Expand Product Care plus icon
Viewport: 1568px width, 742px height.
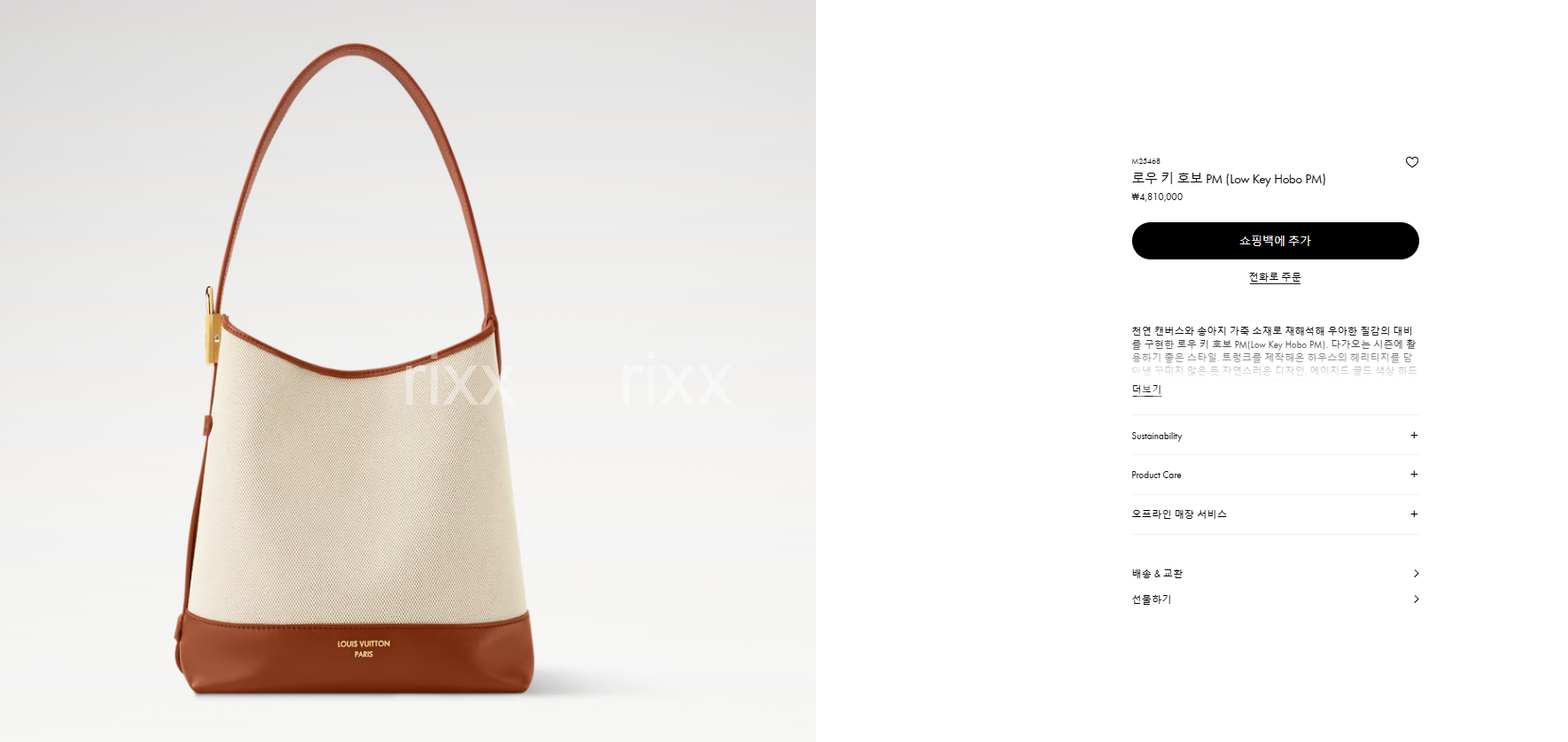(1414, 474)
